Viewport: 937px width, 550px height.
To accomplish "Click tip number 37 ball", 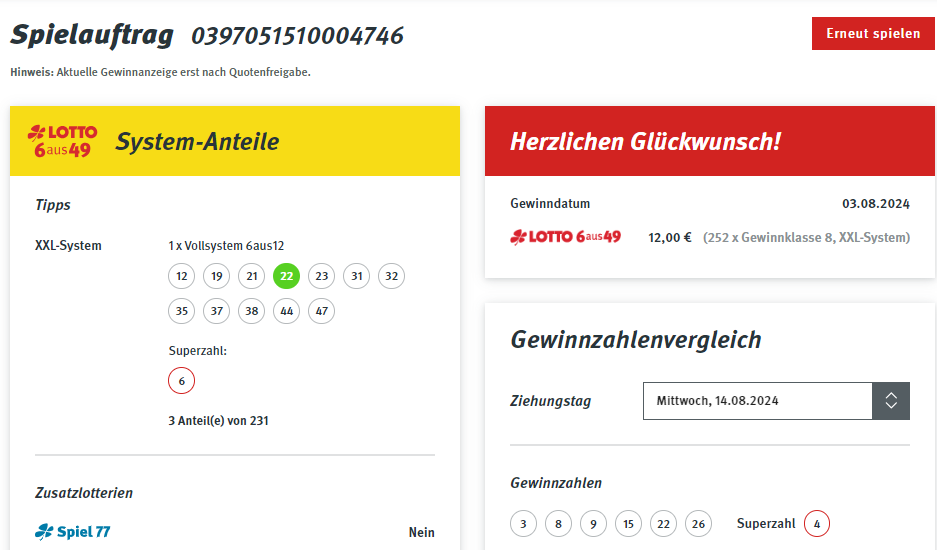I will point(216,311).
